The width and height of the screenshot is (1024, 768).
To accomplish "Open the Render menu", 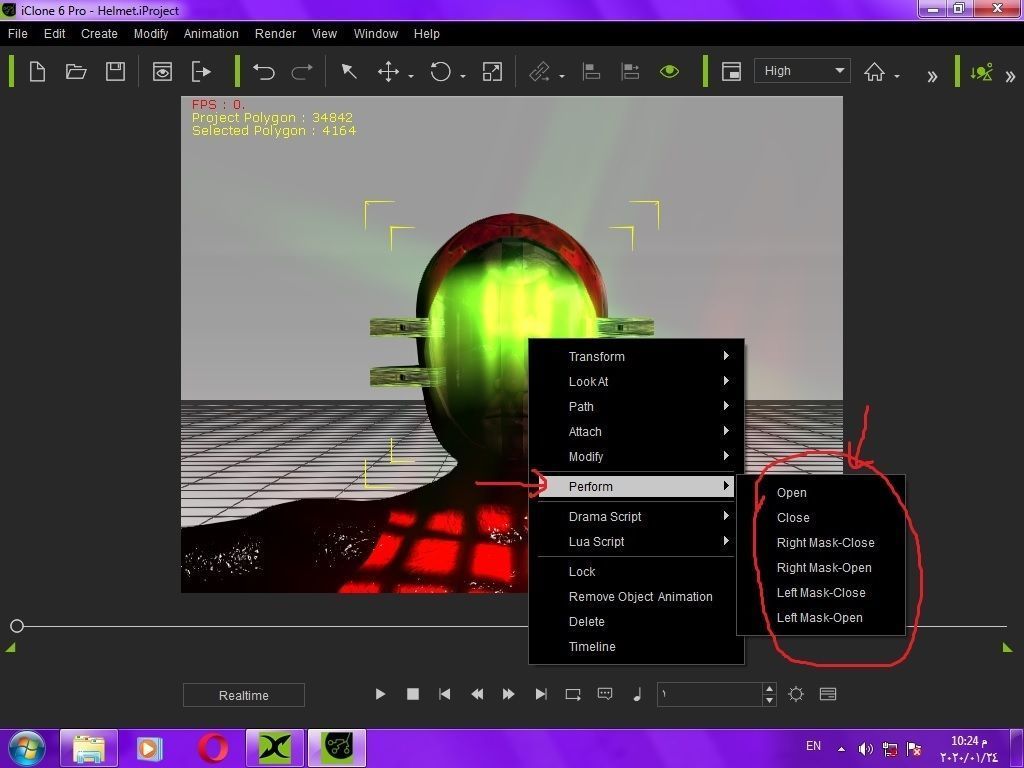I will [x=275, y=33].
